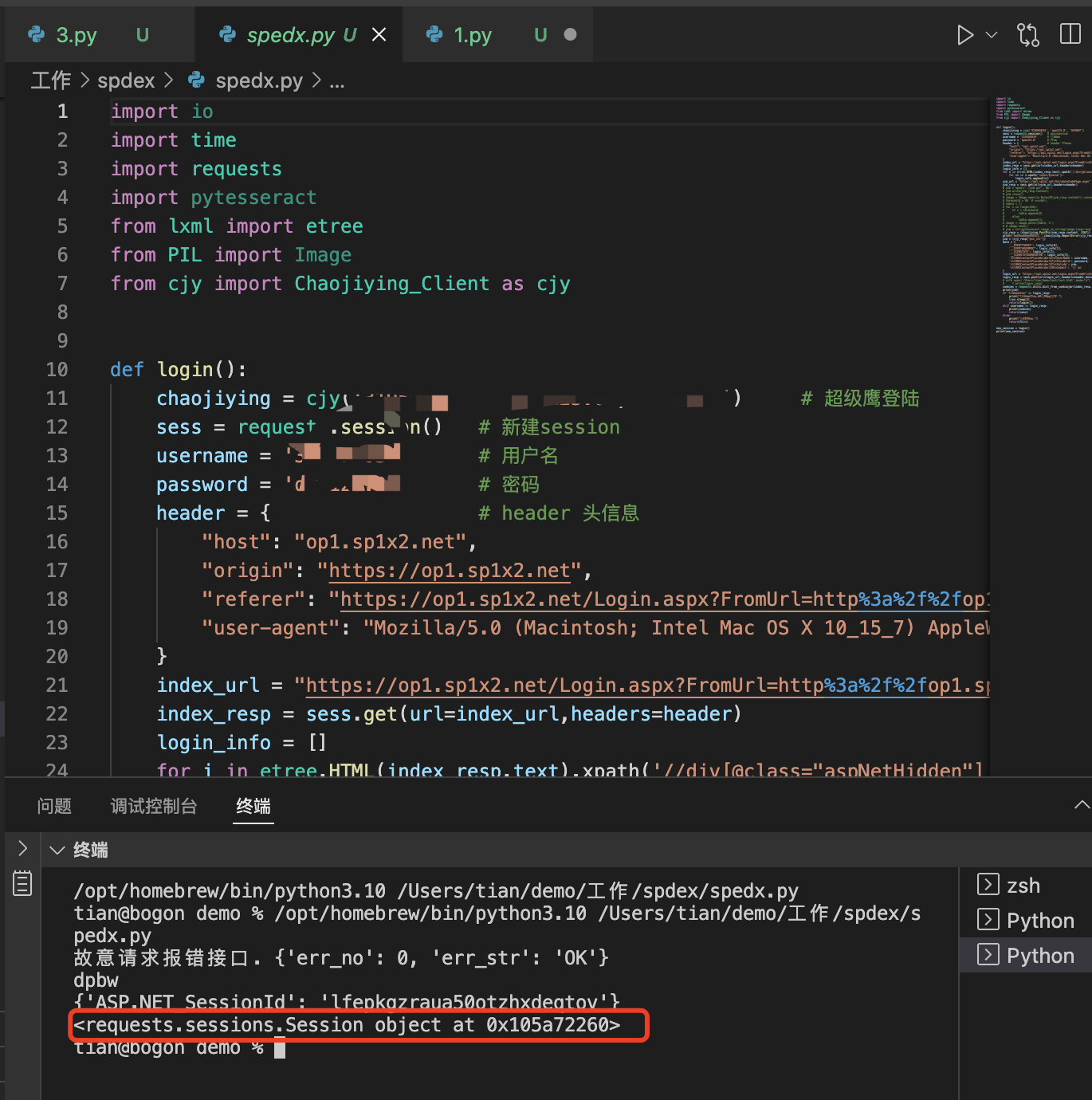Click line number 20 closing brace row
Viewport: 1092px width, 1100px height.
[x=57, y=657]
